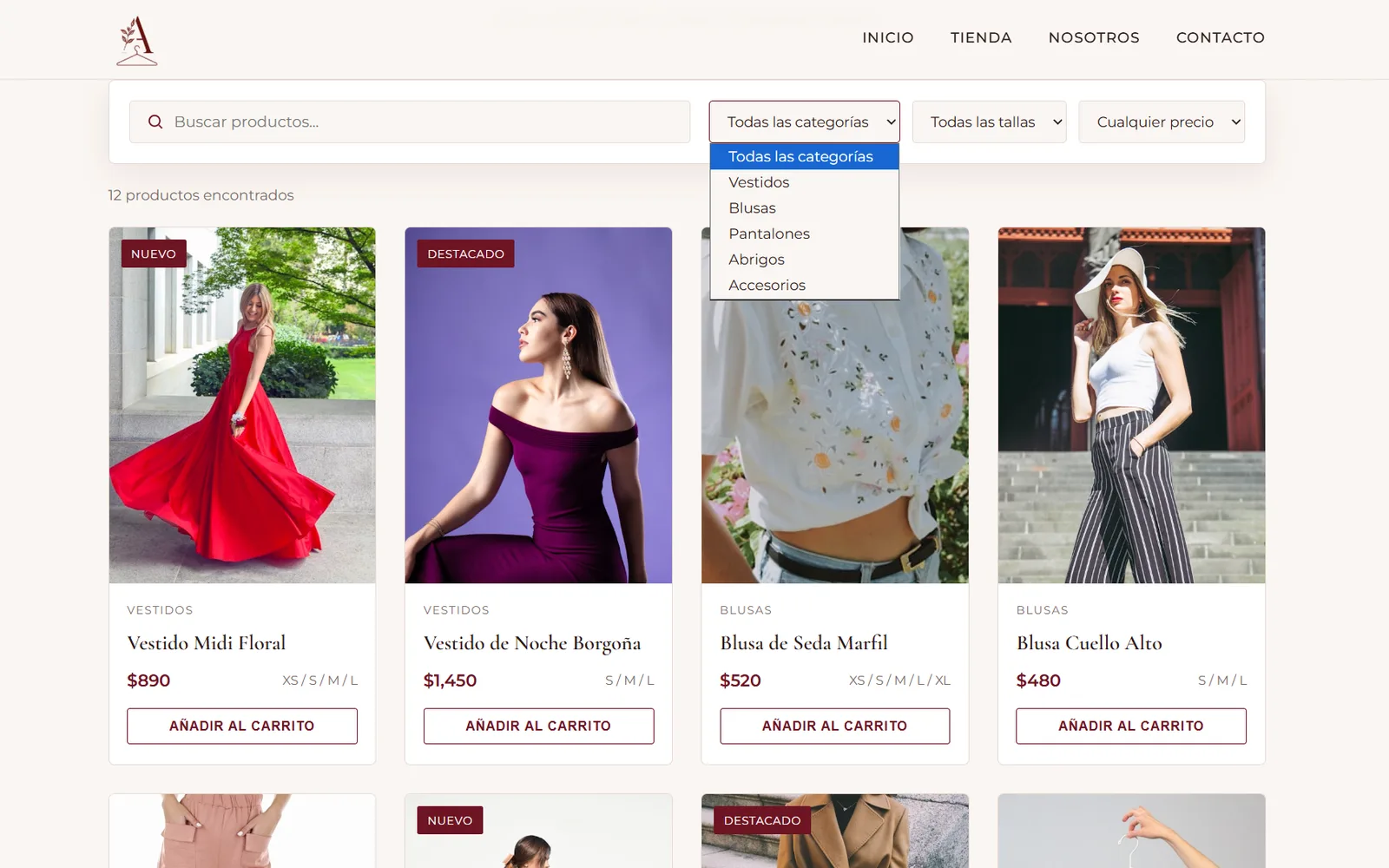Click the $890 price
Screen dimensions: 1389x868
click(x=148, y=681)
